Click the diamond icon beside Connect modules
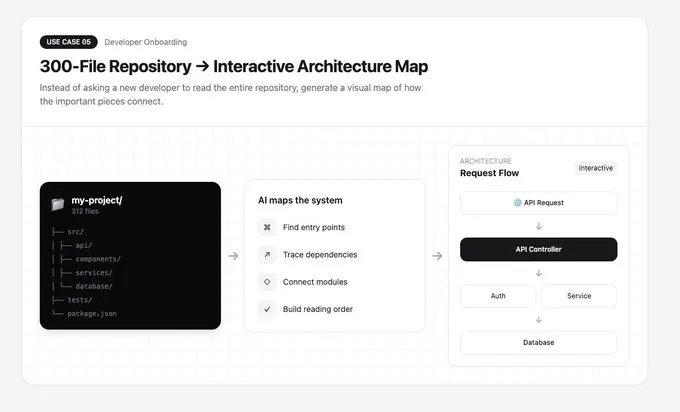 point(267,282)
